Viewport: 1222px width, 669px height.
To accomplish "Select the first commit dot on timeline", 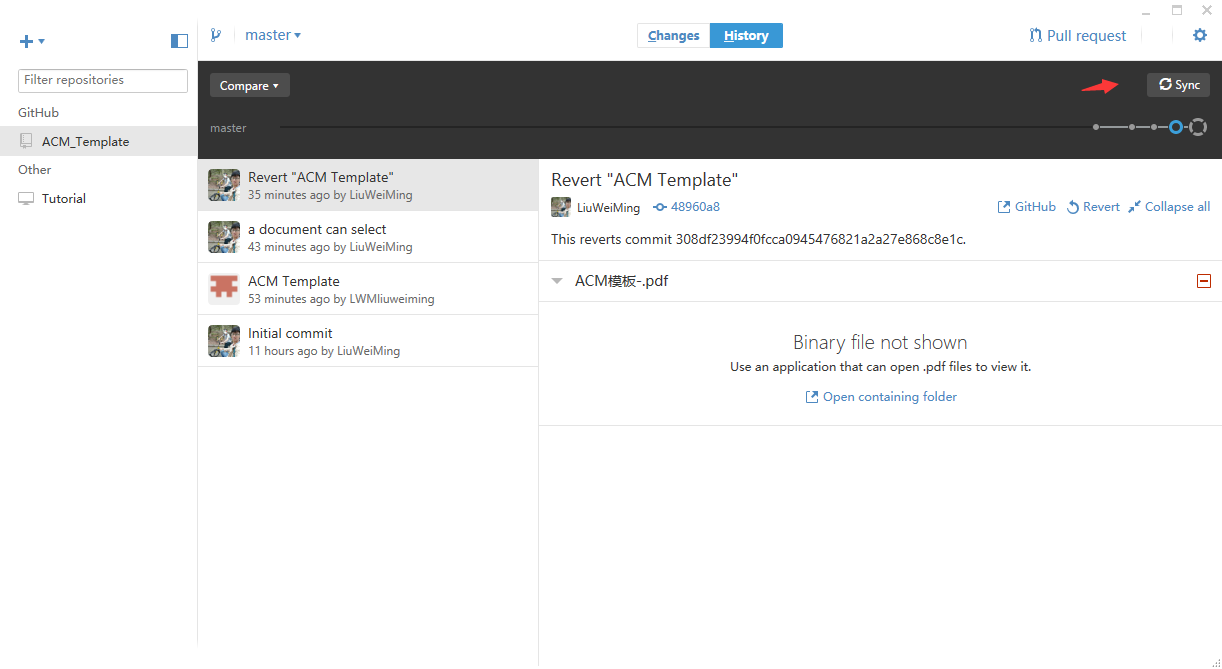I will 1096,127.
